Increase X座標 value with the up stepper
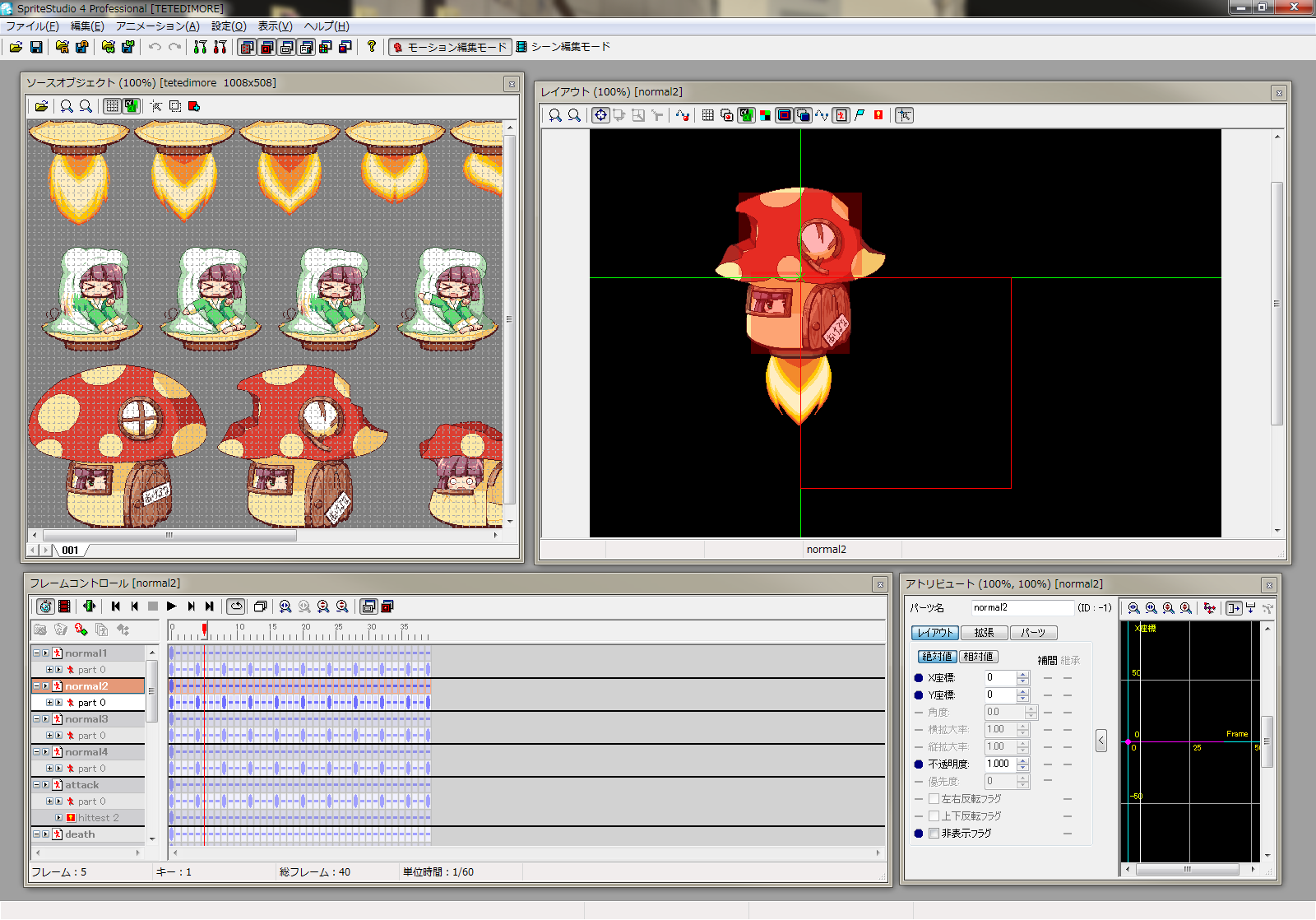The height and width of the screenshot is (920, 1316). (x=1023, y=675)
